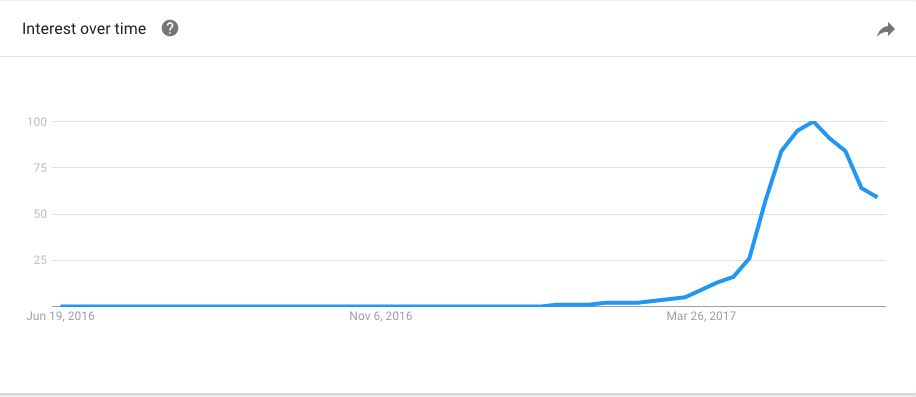The width and height of the screenshot is (916, 397).
Task: Click the 25 value on the y-axis
Action: (39, 260)
